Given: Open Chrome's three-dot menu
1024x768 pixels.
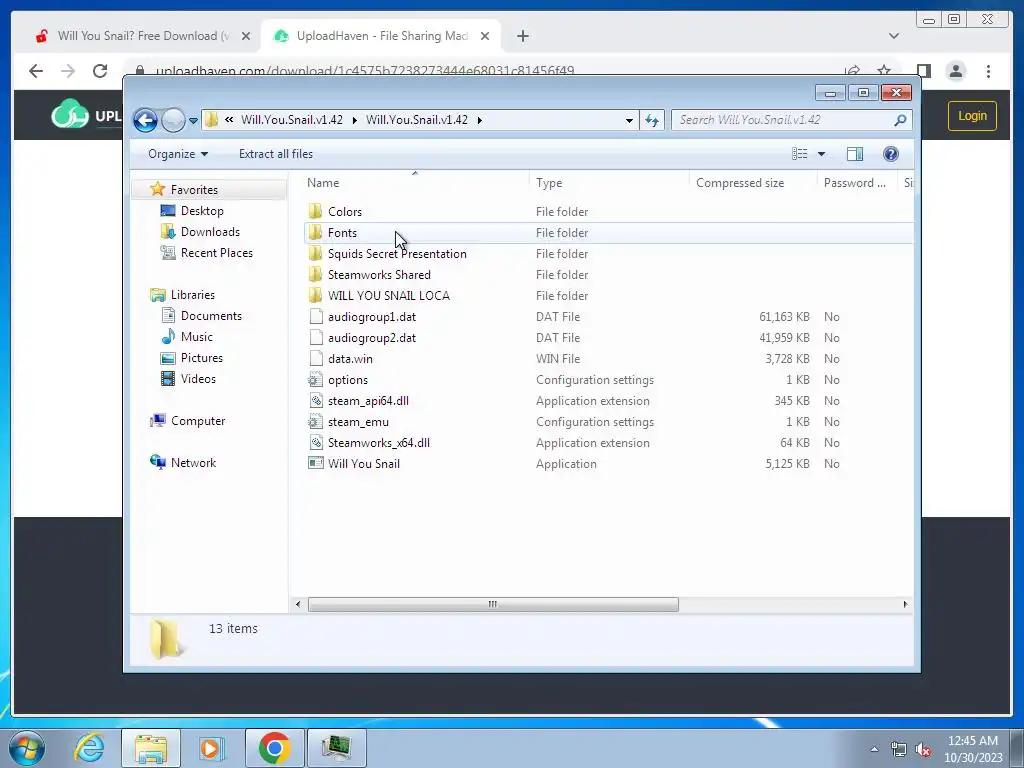Looking at the screenshot, I should [988, 71].
